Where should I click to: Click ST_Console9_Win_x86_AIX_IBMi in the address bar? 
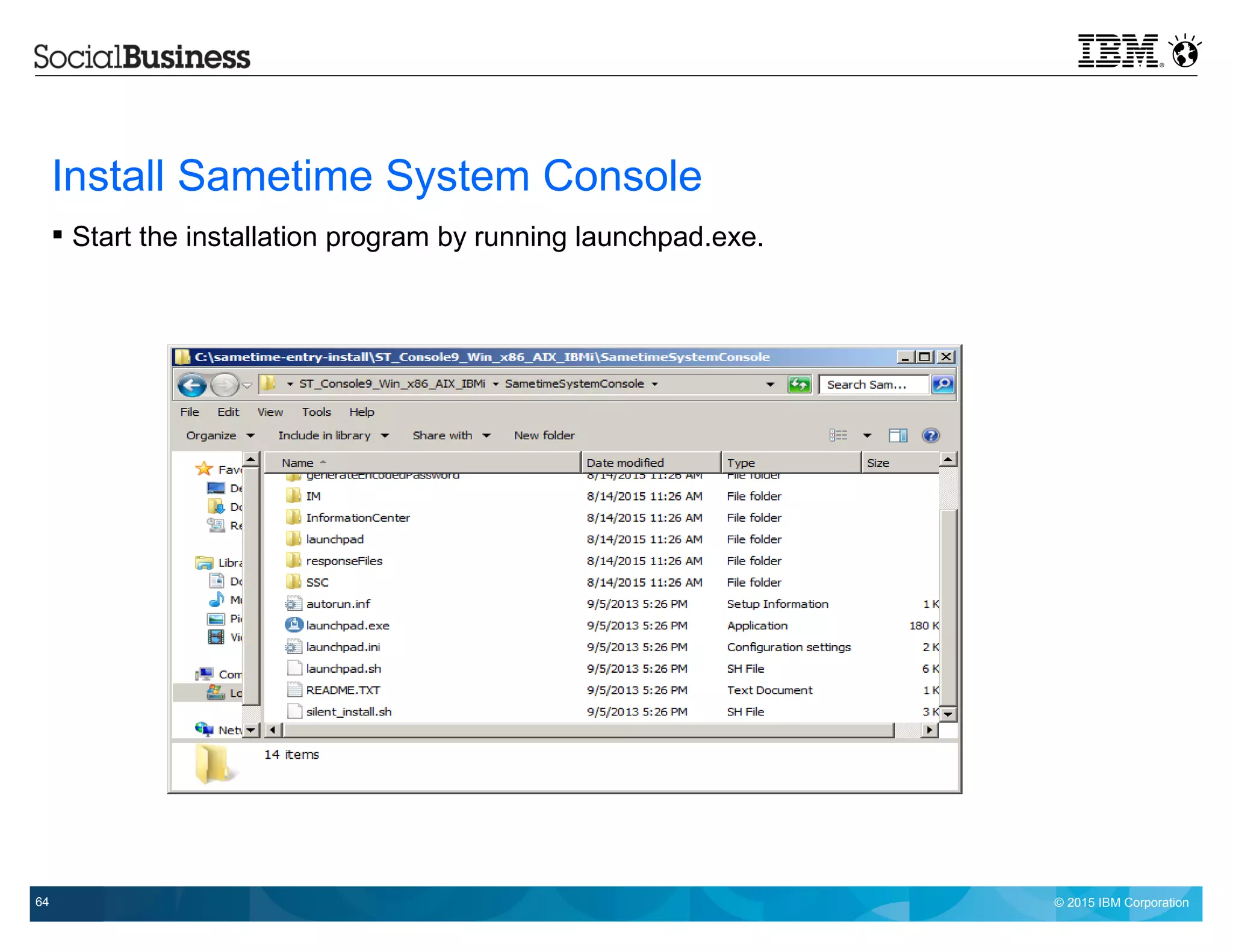[x=392, y=384]
